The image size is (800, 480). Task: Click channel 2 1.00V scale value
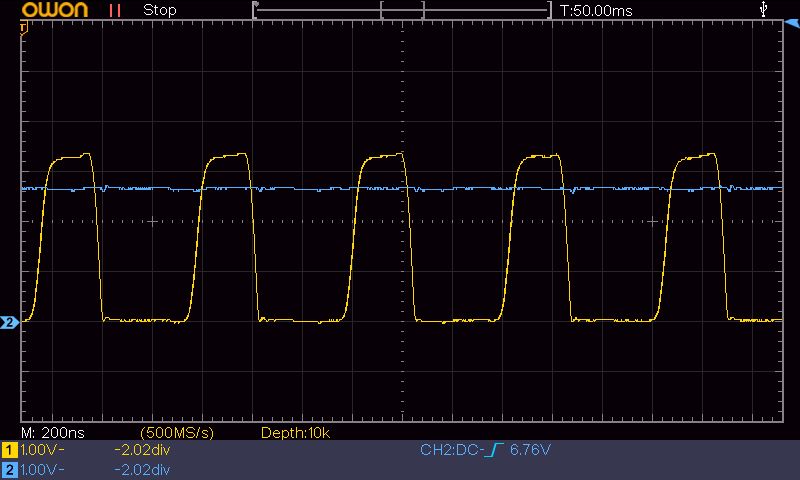[x=42, y=470]
